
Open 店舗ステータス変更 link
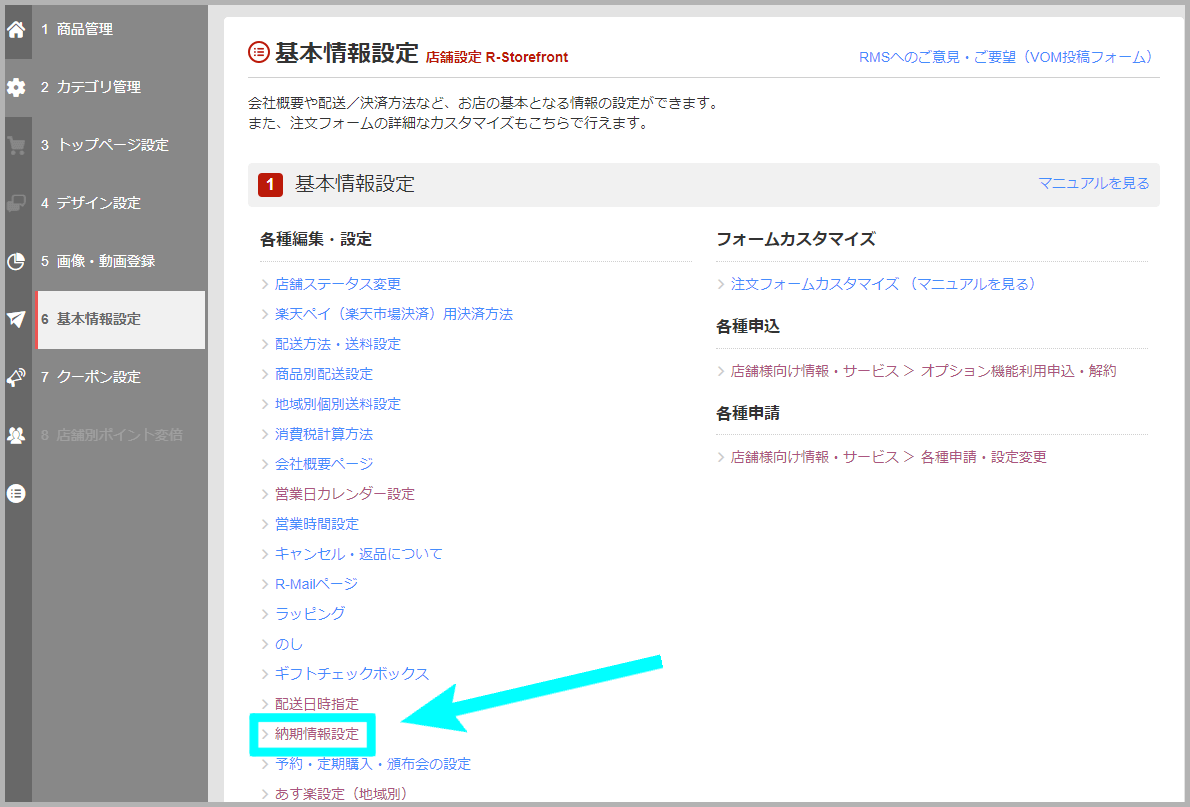[338, 284]
